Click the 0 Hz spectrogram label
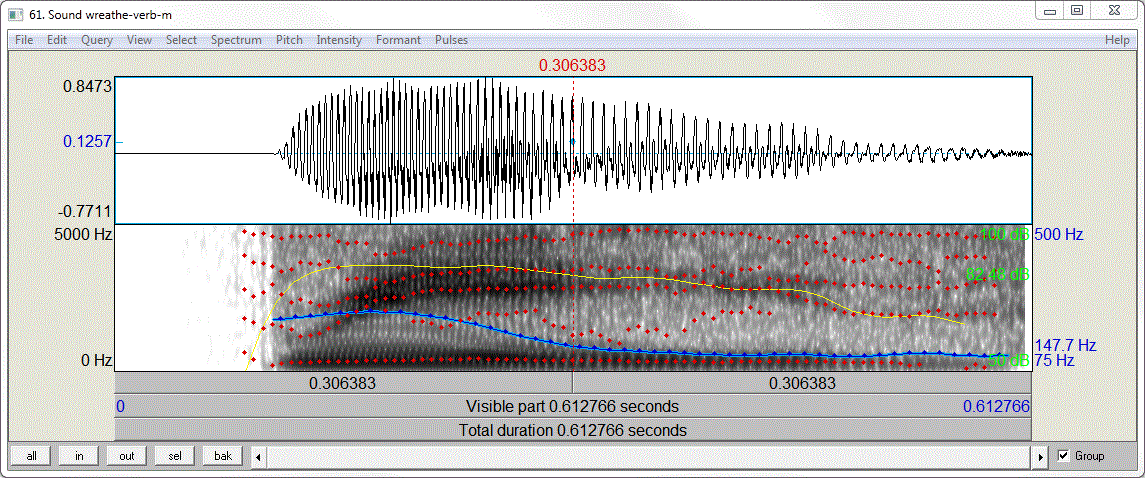The height and width of the screenshot is (478, 1145). click(94, 361)
